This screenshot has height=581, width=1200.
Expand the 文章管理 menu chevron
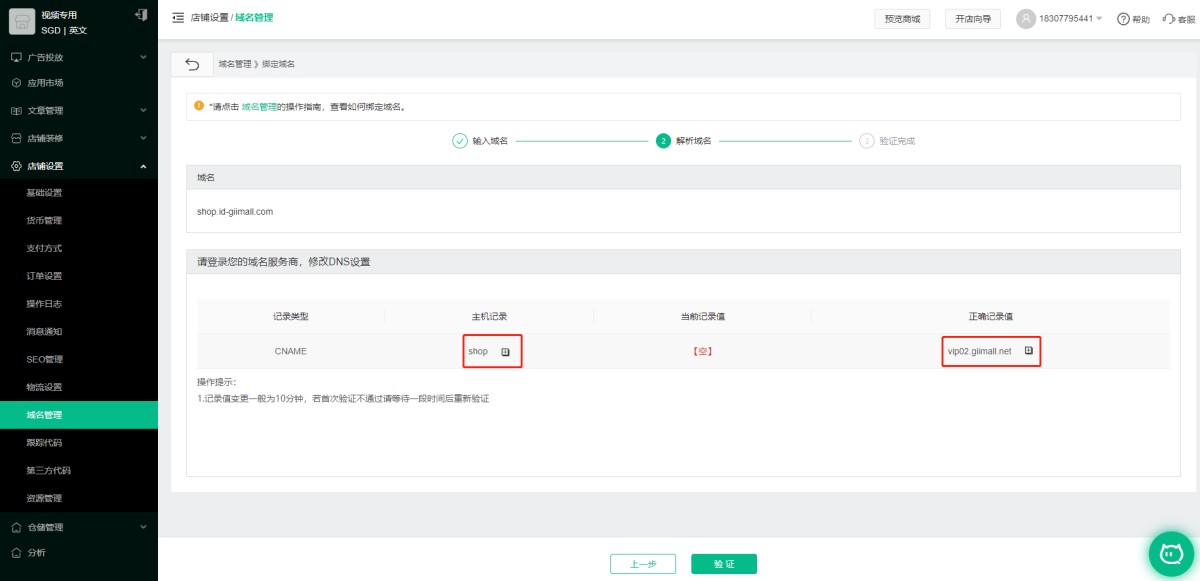143,111
